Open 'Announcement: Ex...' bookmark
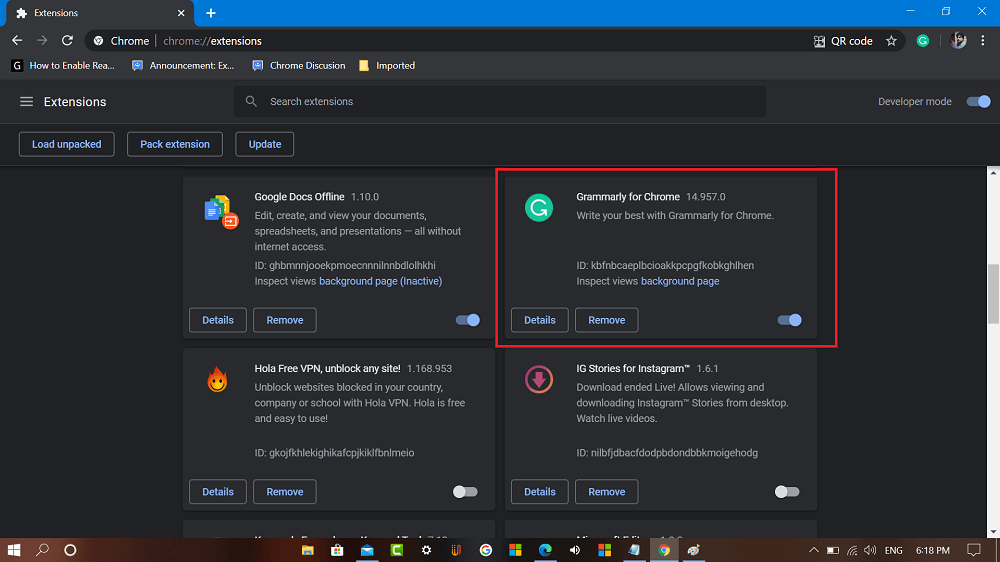The width and height of the screenshot is (1000, 562). click(182, 66)
